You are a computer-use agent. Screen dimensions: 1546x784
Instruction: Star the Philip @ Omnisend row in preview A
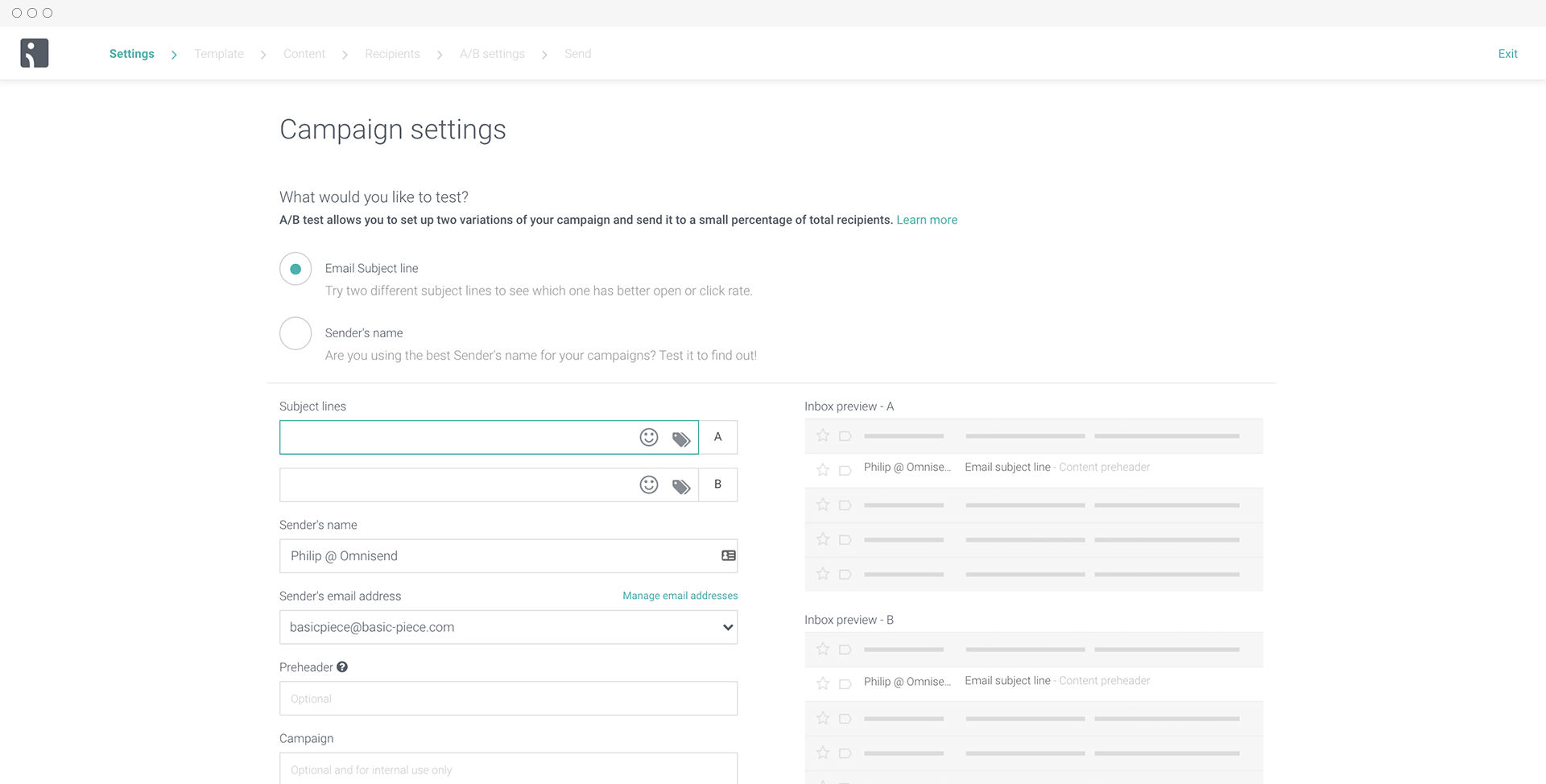823,469
